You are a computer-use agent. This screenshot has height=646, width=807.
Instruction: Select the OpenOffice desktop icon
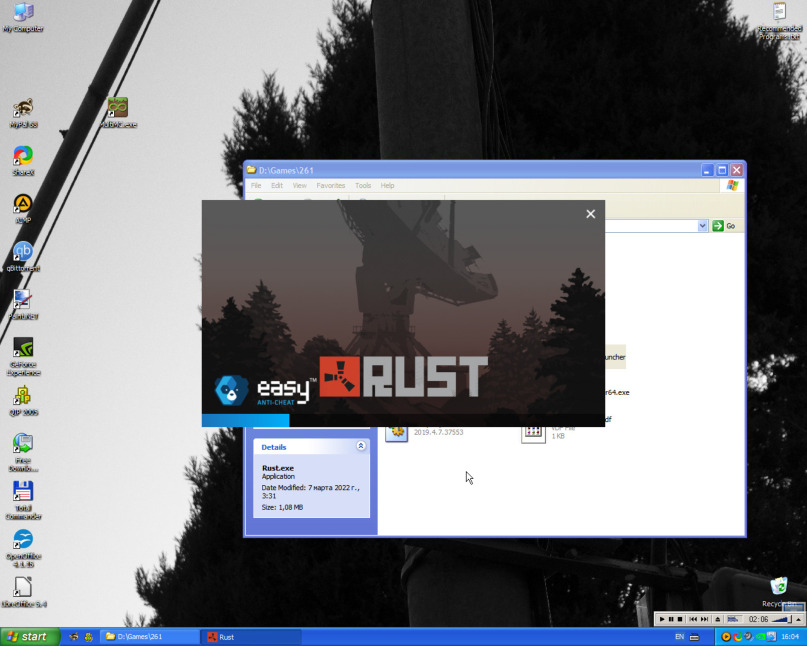pos(23,548)
